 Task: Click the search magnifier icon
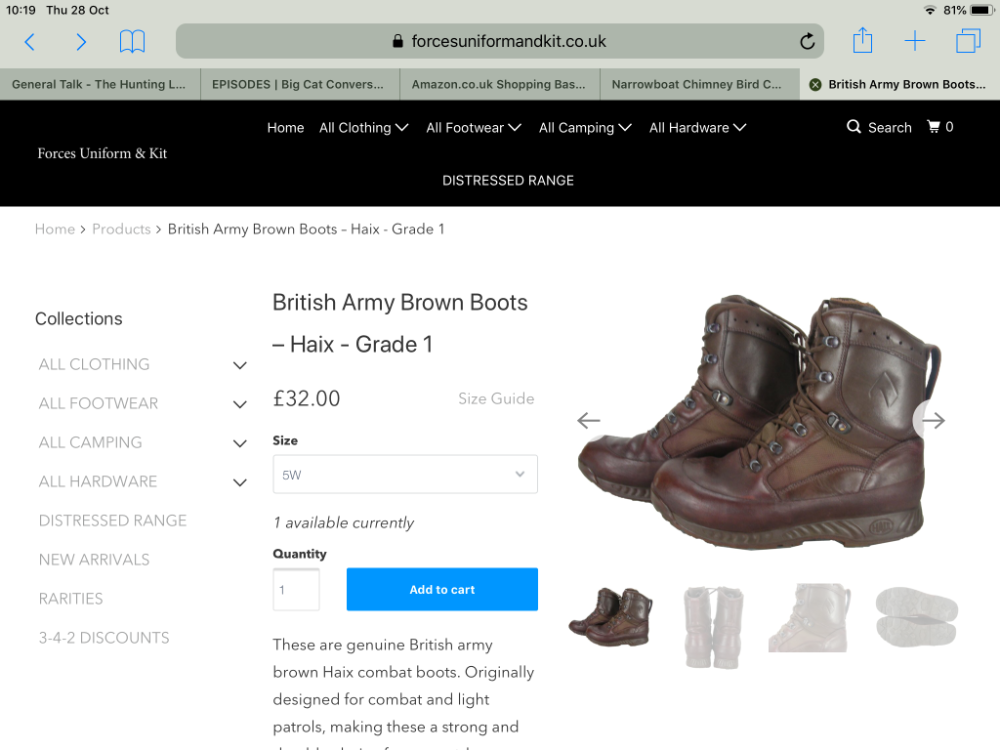[x=853, y=127]
